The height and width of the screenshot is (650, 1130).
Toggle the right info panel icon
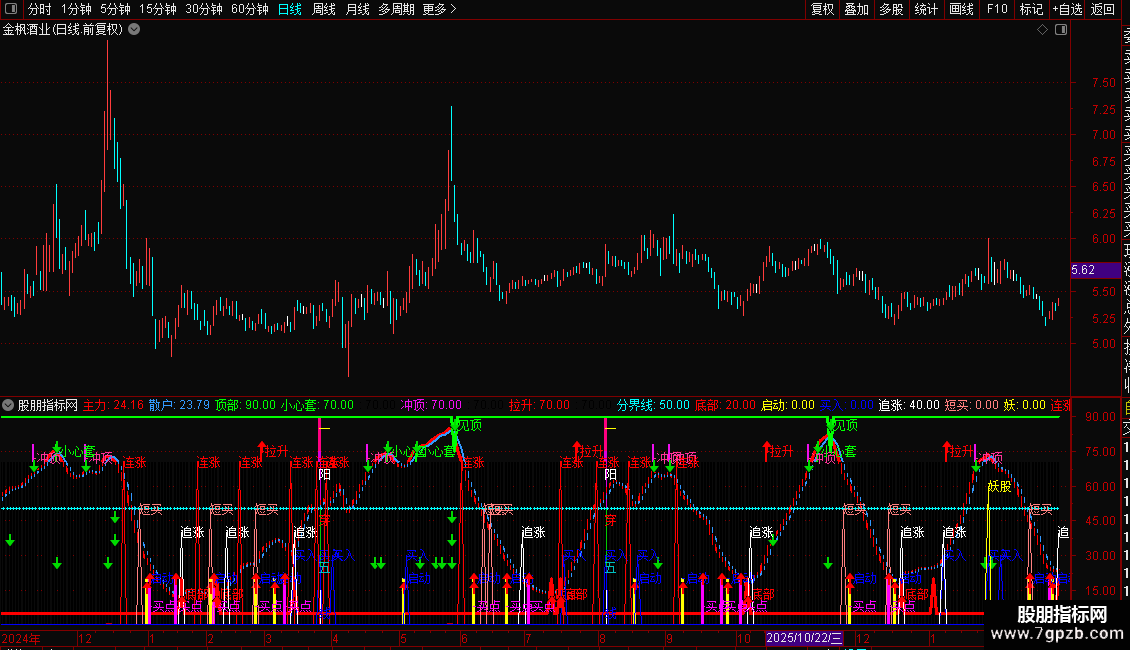click(1061, 30)
